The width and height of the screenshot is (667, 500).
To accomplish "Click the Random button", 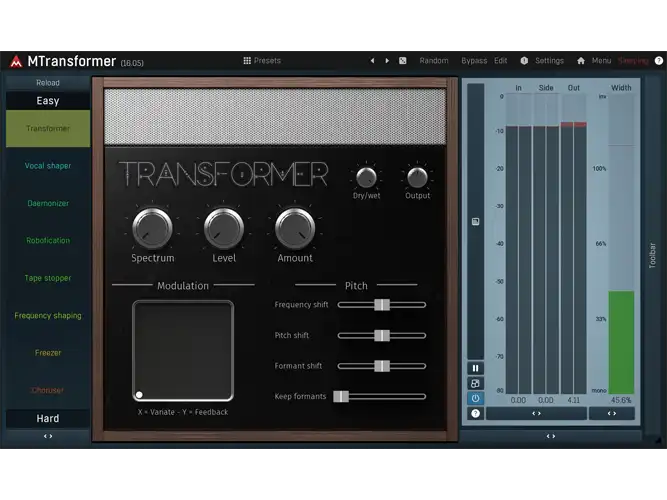I will click(x=434, y=61).
